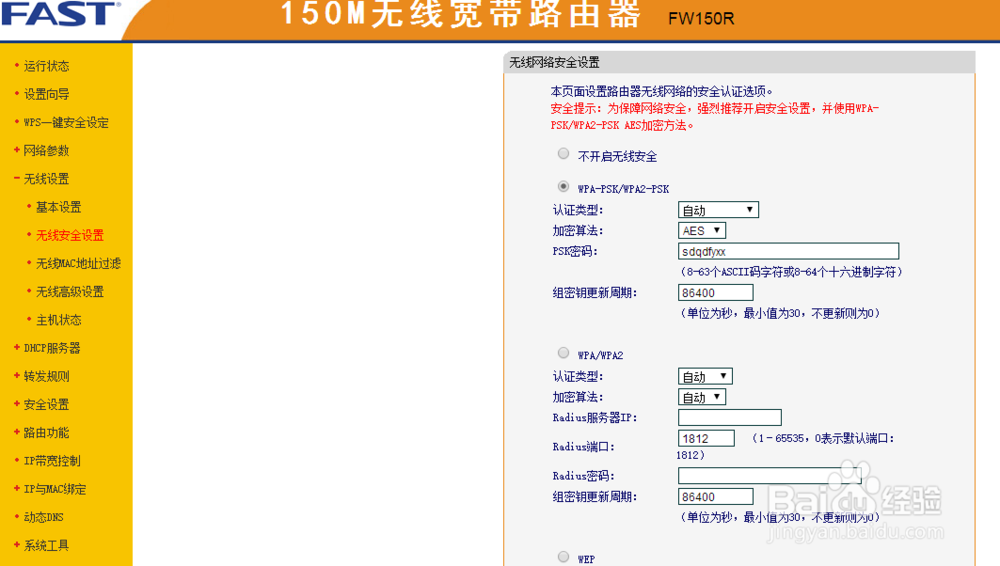Open 动态DNS menu item

tap(43, 517)
